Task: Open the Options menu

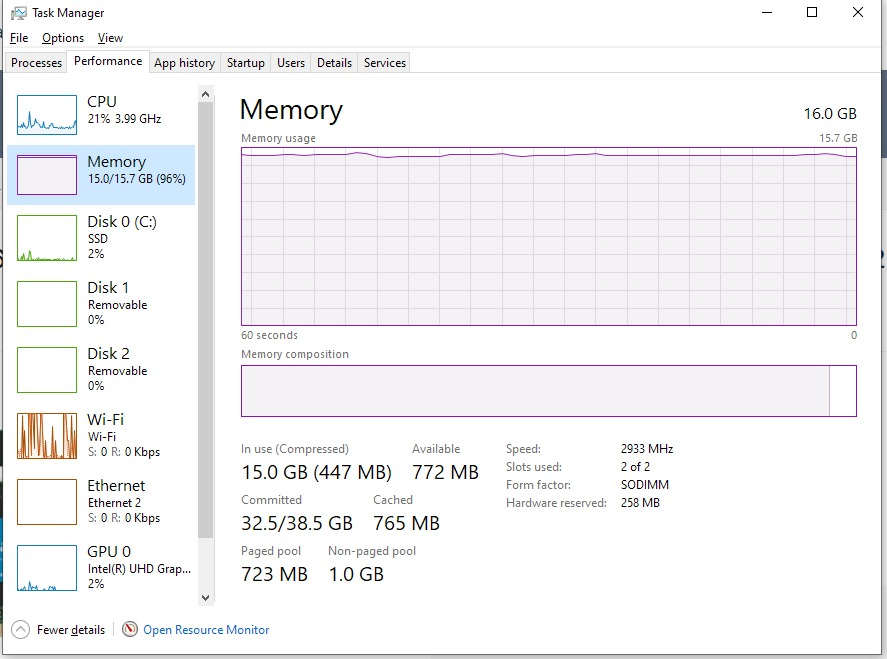Action: (63, 38)
